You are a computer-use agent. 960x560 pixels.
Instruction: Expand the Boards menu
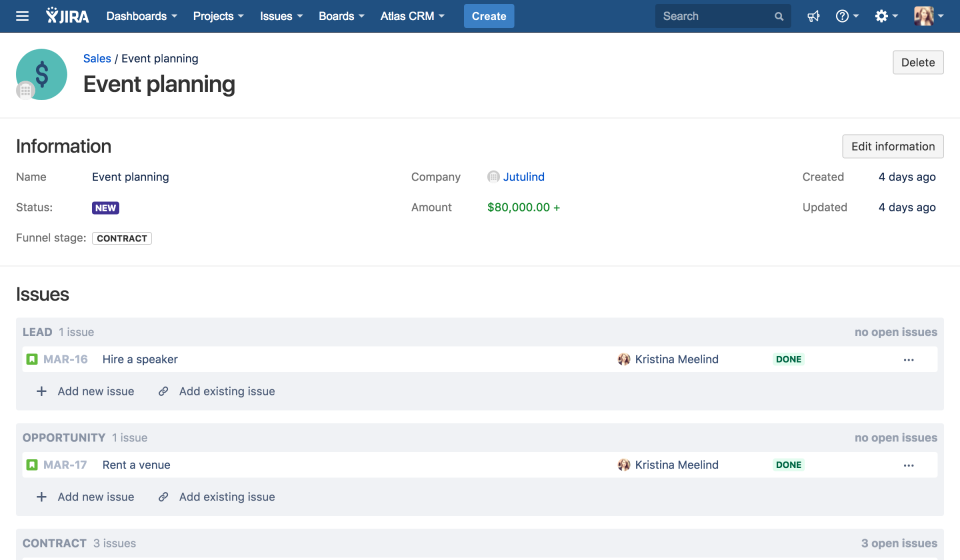pos(341,16)
